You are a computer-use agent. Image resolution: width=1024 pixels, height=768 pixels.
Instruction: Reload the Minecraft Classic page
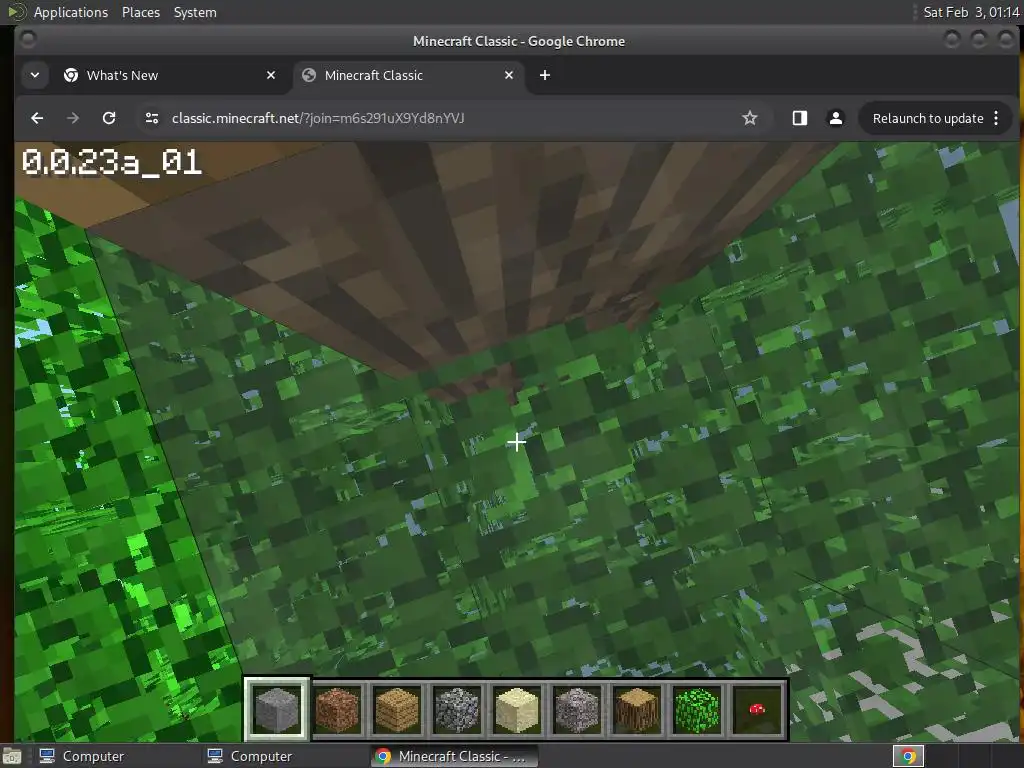(109, 118)
